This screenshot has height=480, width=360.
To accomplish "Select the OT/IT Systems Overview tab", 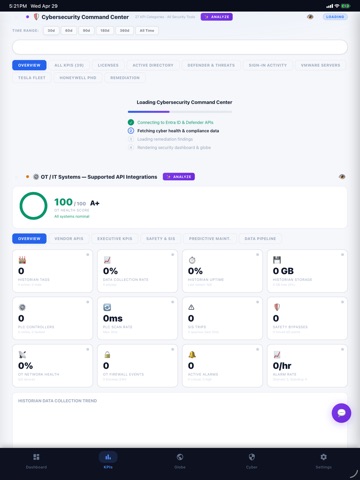I will pos(29,239).
